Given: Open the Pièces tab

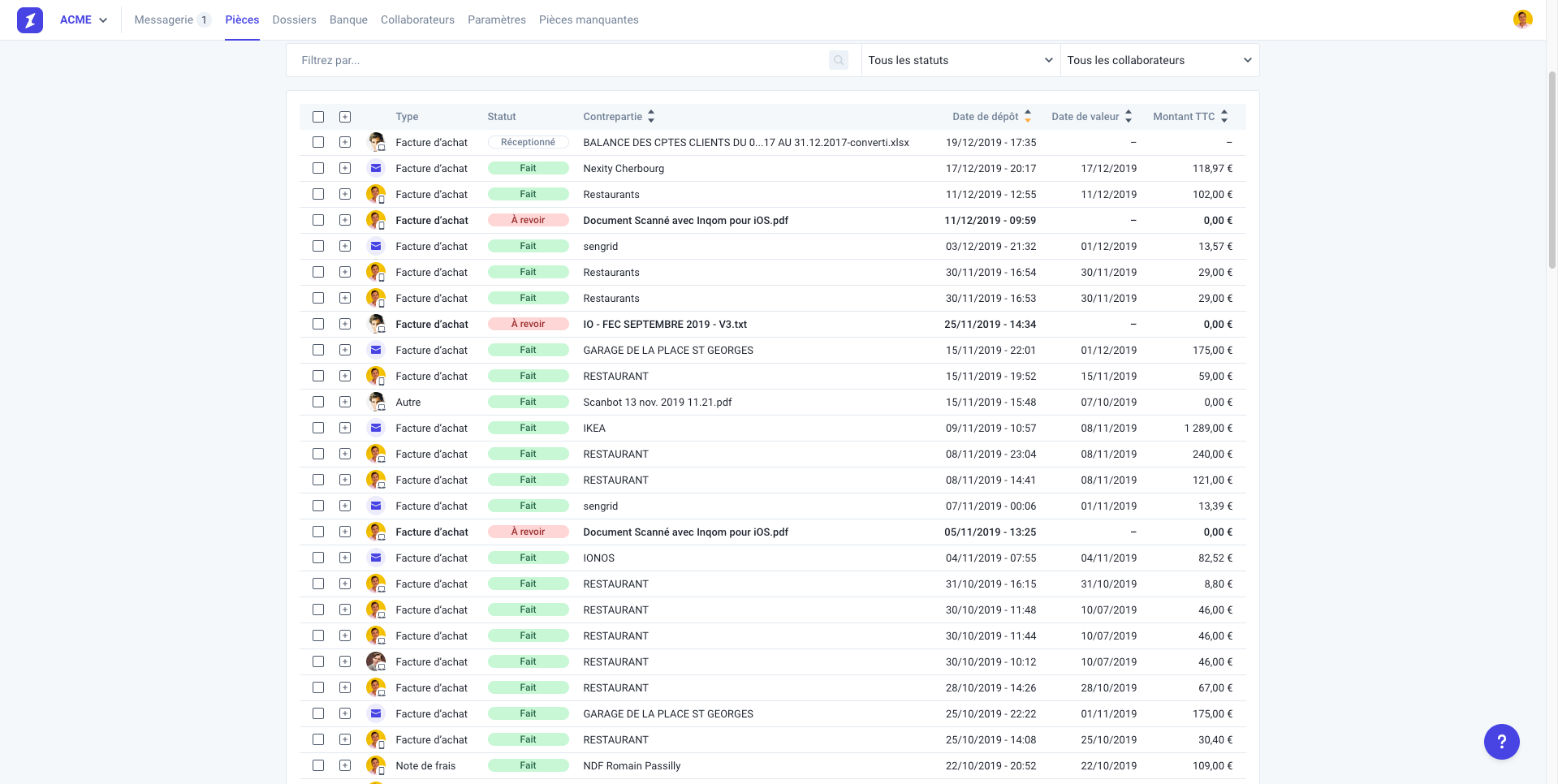Looking at the screenshot, I should [242, 19].
